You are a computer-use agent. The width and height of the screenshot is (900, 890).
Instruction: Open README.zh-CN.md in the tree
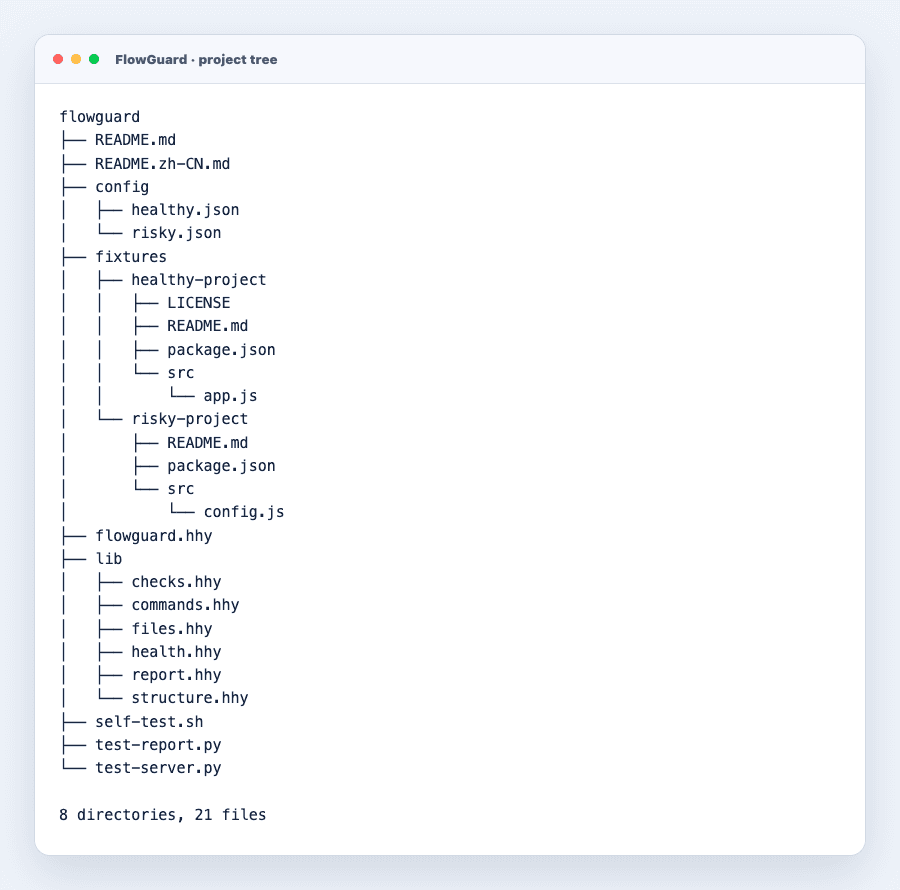162,164
